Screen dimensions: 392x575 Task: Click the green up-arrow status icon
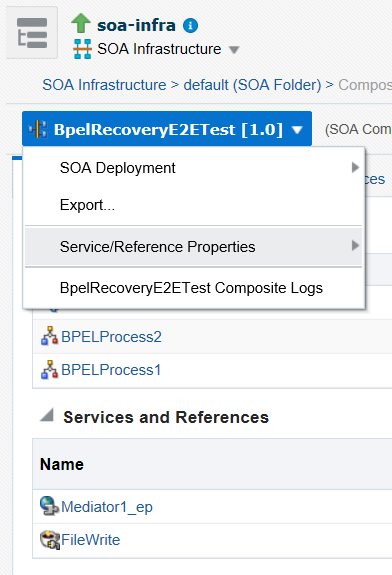click(x=81, y=23)
